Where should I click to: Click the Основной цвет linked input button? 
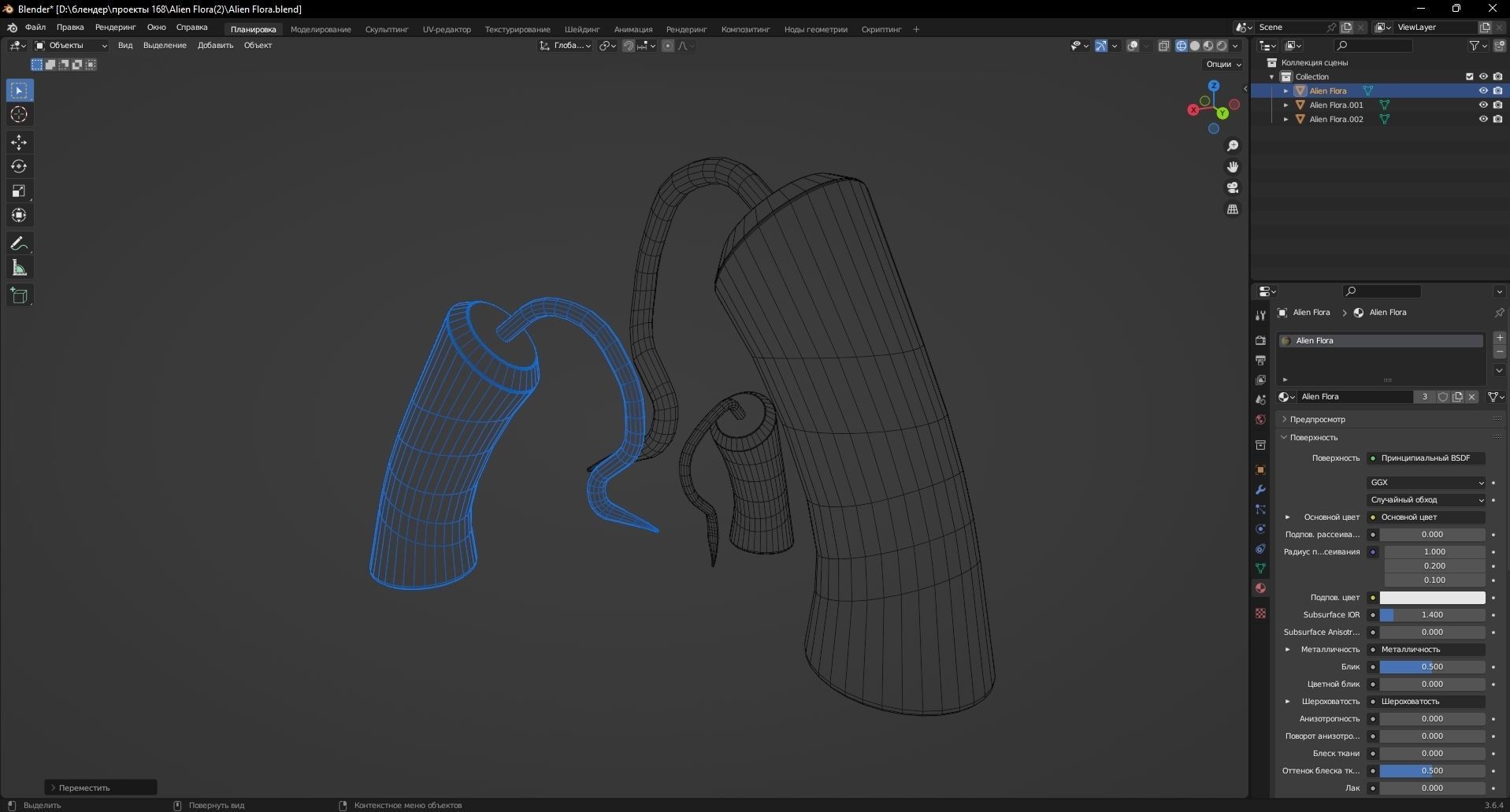(1426, 517)
